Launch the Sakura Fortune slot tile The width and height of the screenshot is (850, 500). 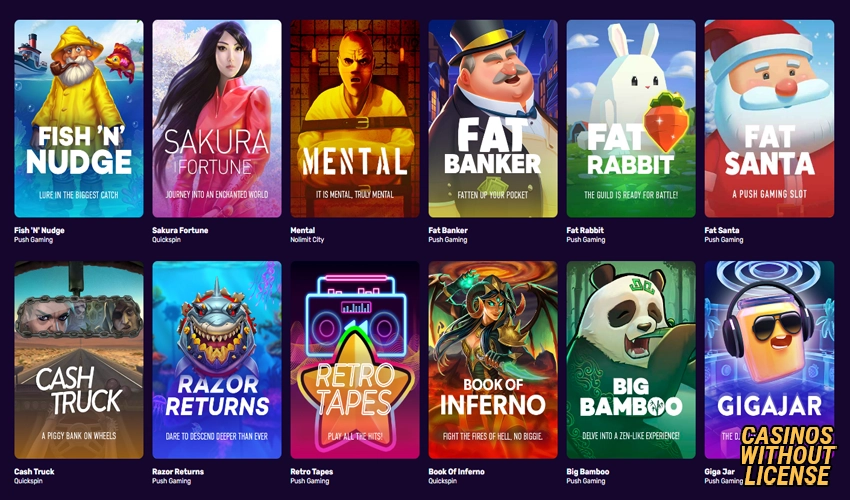(x=217, y=119)
